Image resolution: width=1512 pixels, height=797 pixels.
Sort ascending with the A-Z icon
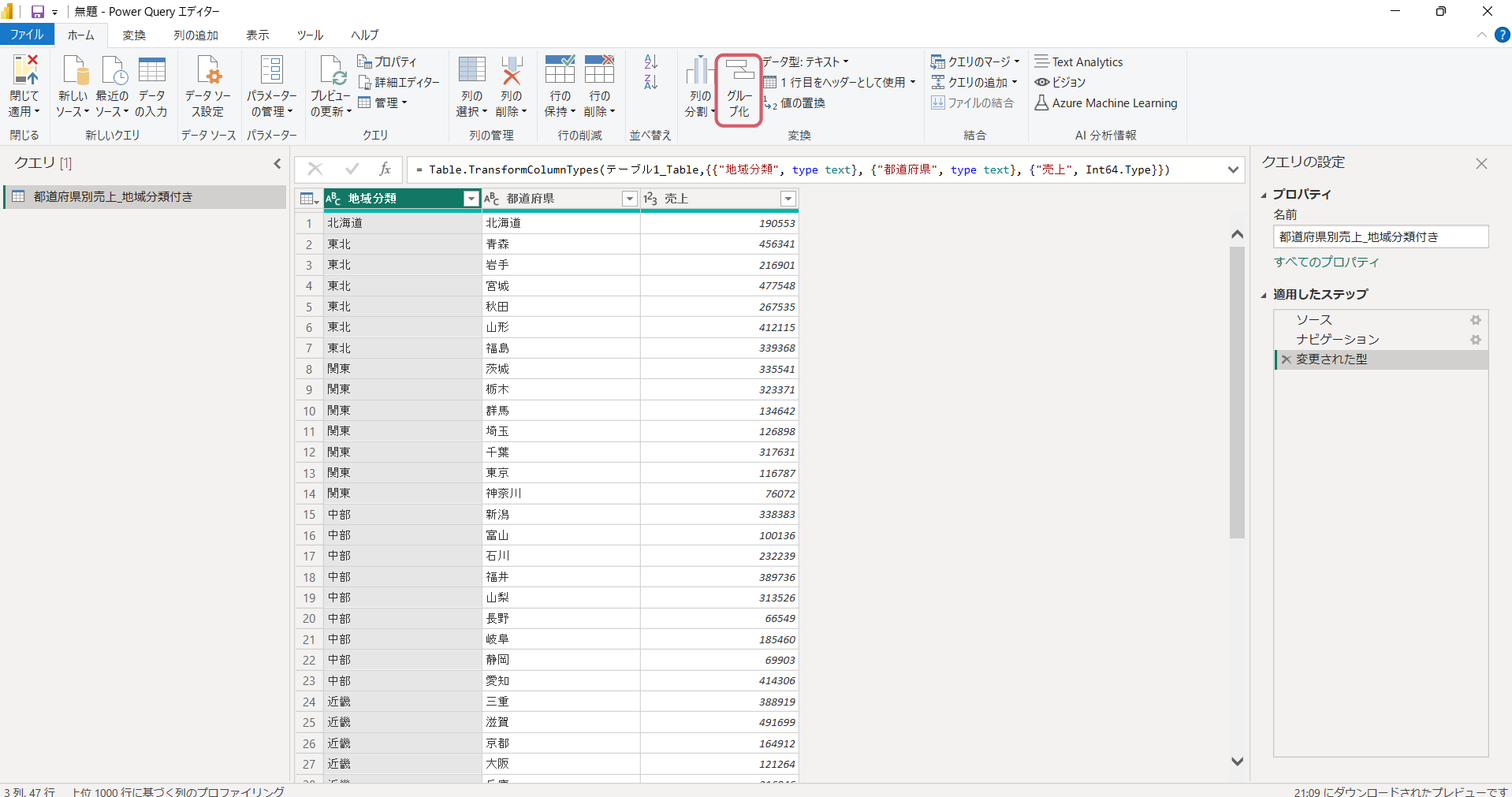click(650, 61)
